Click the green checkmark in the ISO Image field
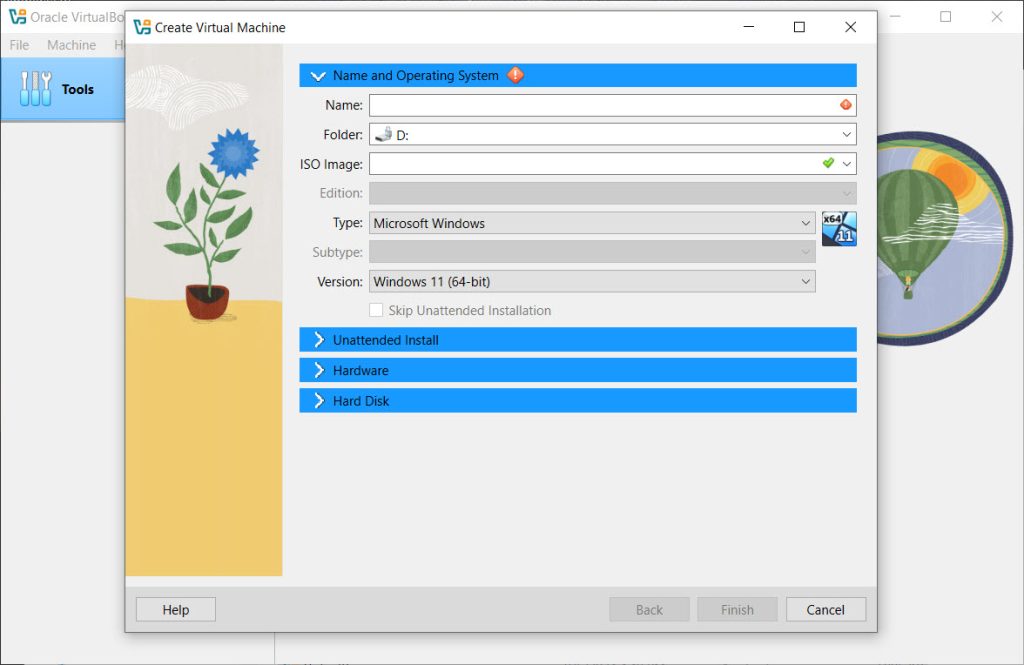Viewport: 1024px width, 665px height. point(828,163)
